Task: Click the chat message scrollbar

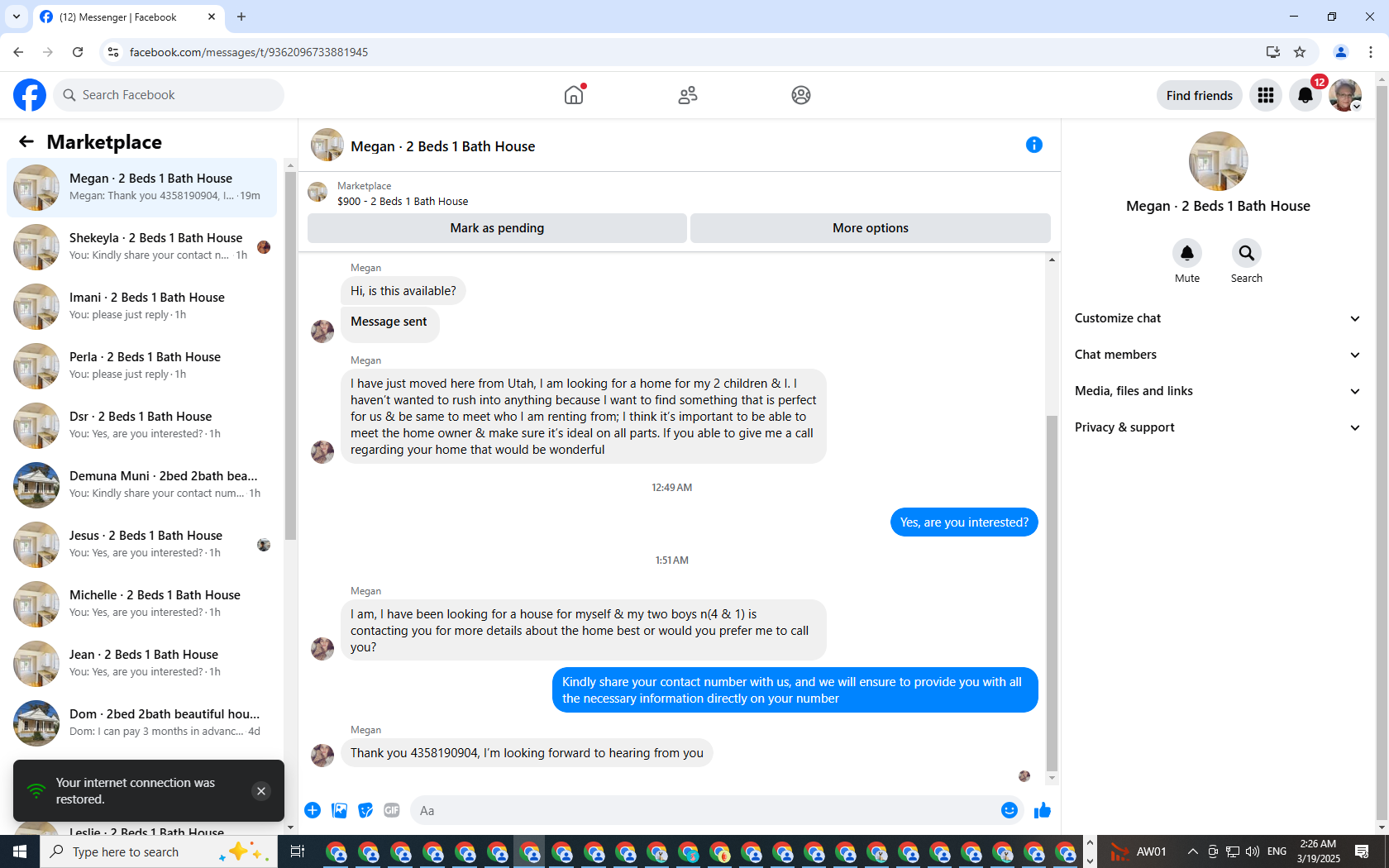Action: 1052,593
